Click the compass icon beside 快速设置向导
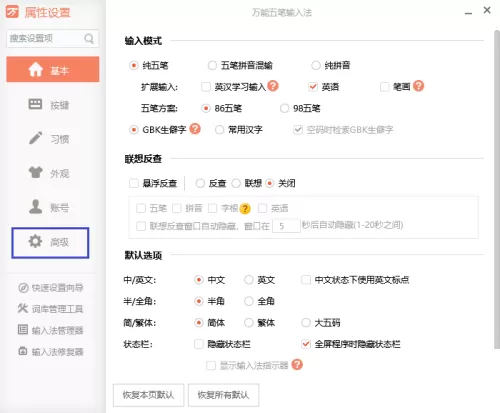Image resolution: width=500 pixels, height=413 pixels. click(23, 288)
